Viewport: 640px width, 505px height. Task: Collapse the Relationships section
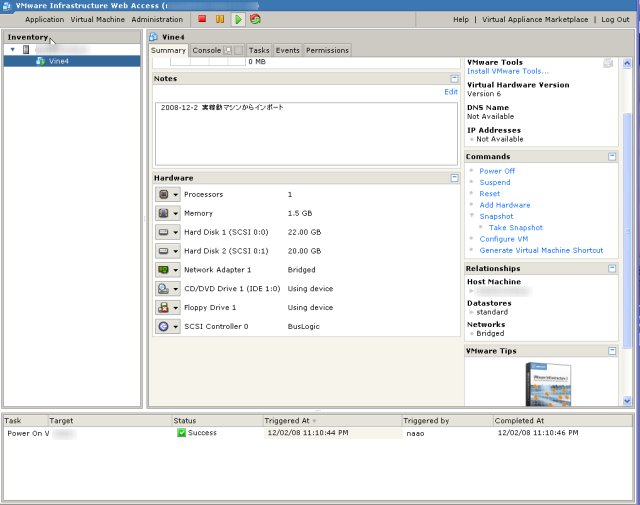tap(612, 268)
